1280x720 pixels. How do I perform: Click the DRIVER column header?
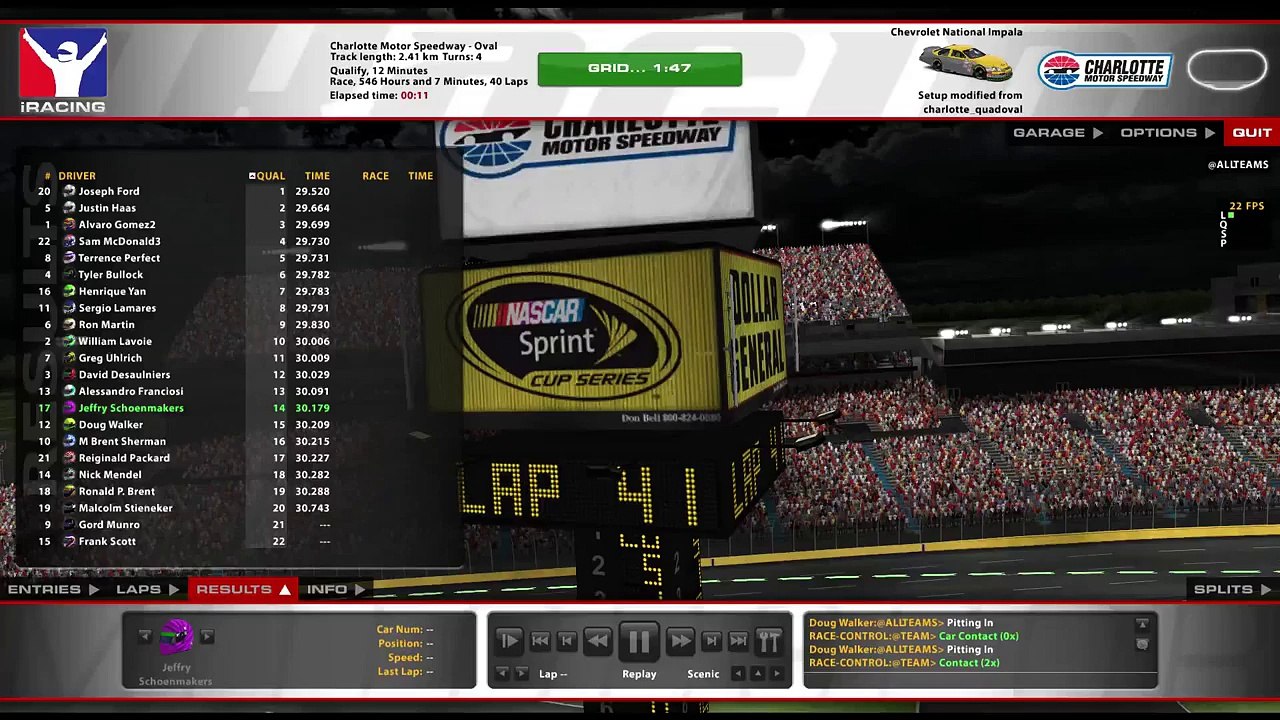pos(77,176)
